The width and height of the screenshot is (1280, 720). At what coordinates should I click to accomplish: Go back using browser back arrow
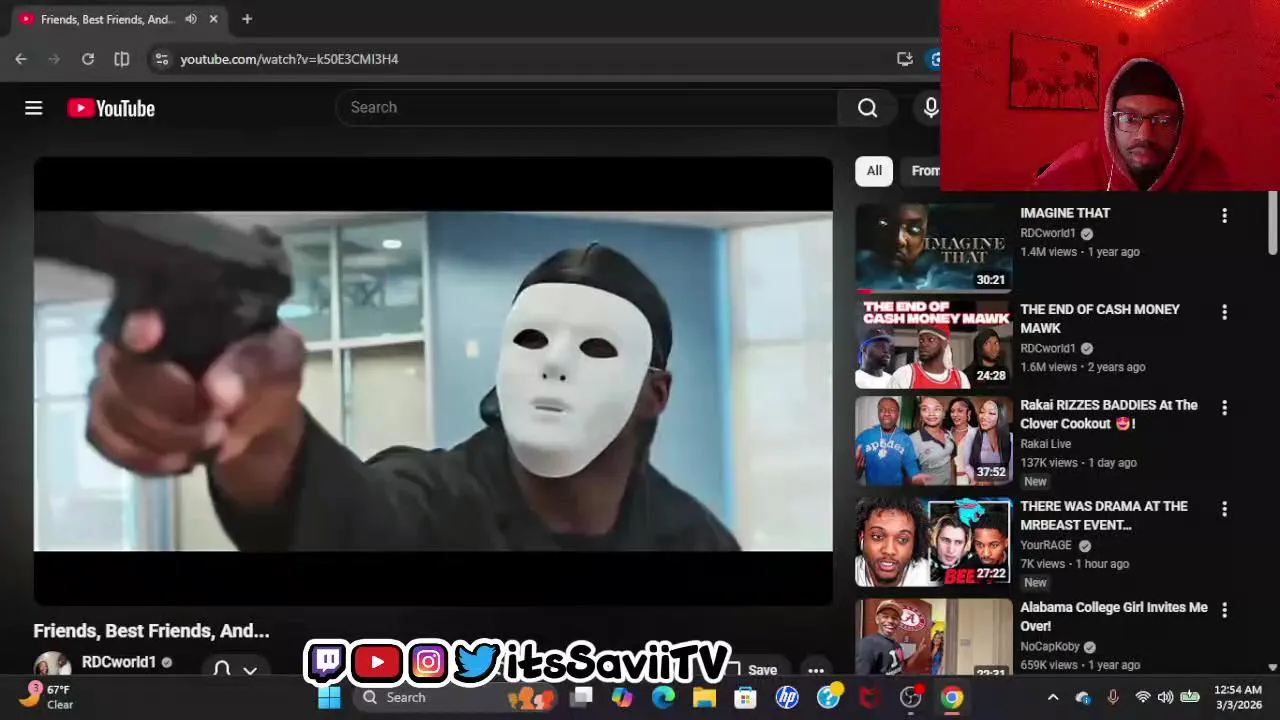[21, 59]
